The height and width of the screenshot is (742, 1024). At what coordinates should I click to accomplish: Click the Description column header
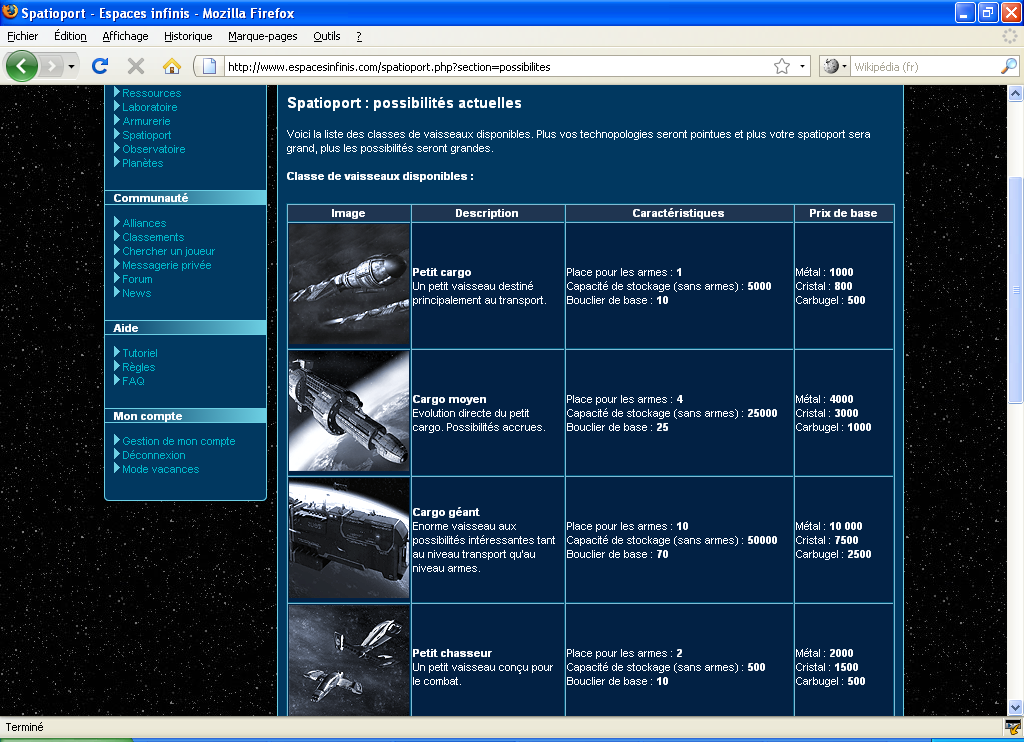[x=487, y=214]
